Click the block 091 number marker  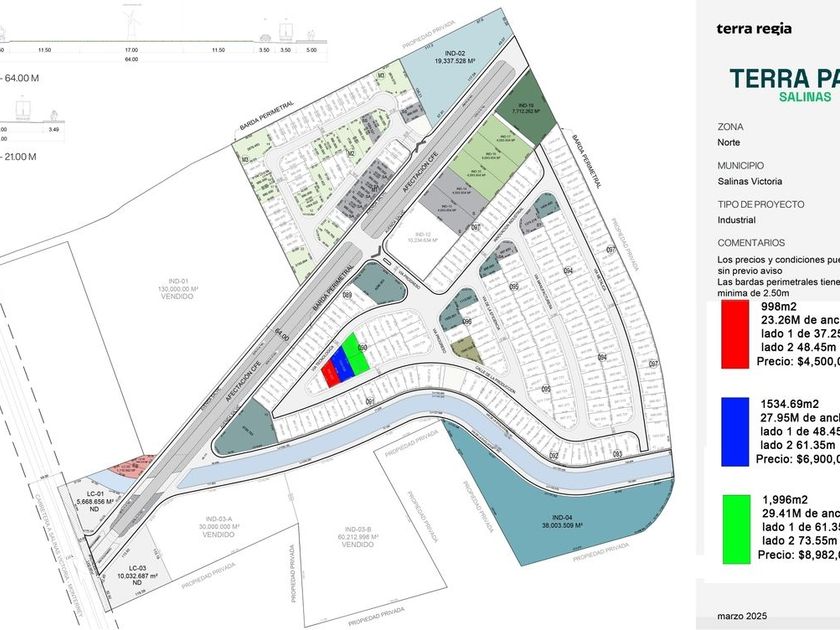370,401
